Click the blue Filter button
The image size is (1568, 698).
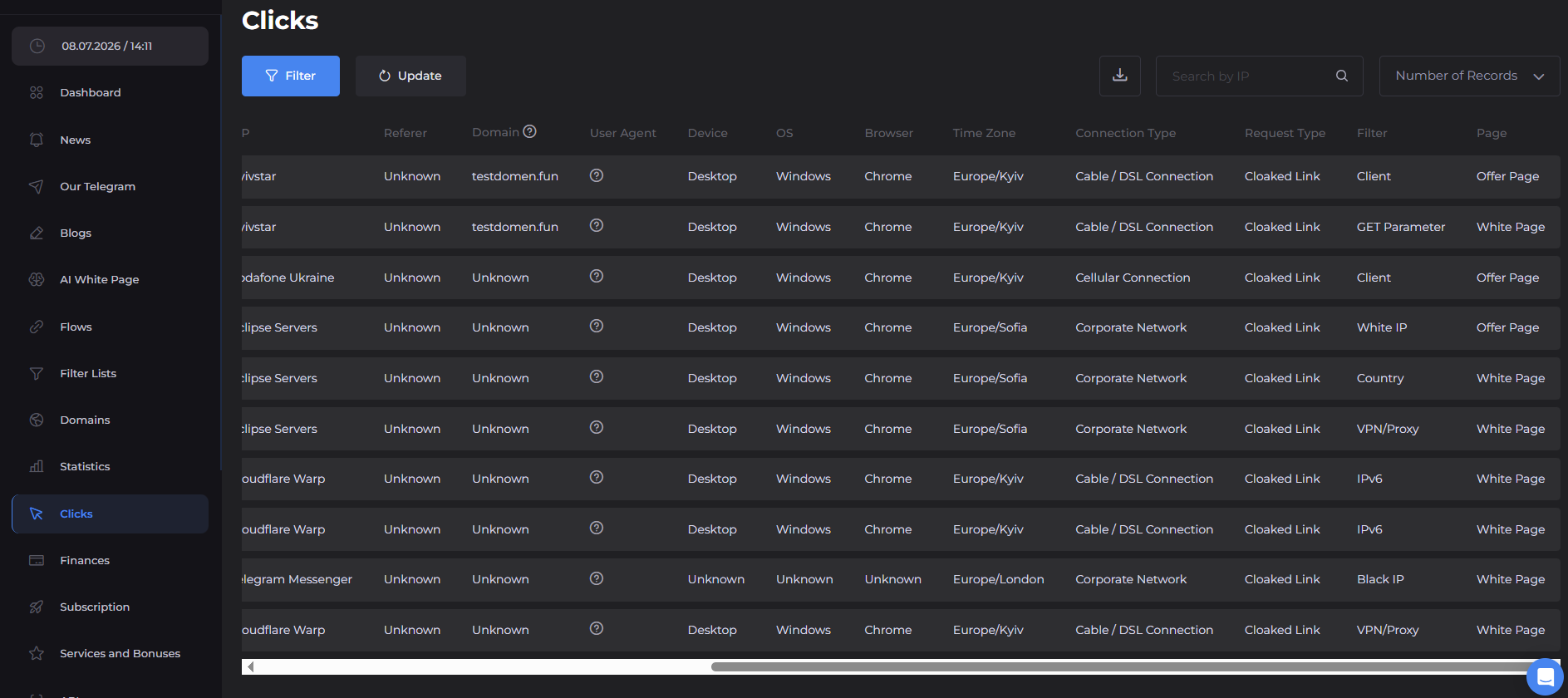point(291,76)
